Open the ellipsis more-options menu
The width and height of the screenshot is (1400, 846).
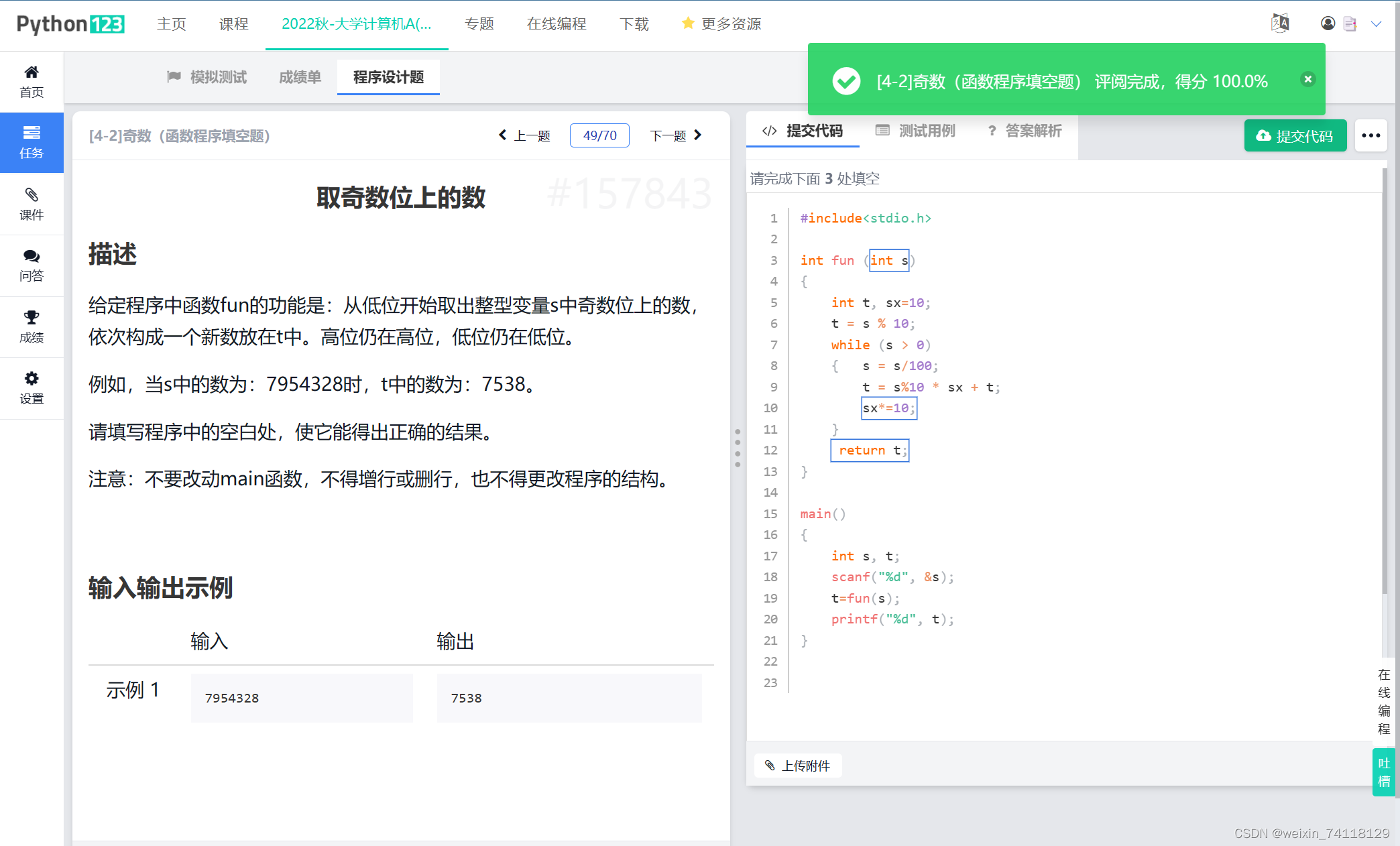pyautogui.click(x=1370, y=135)
